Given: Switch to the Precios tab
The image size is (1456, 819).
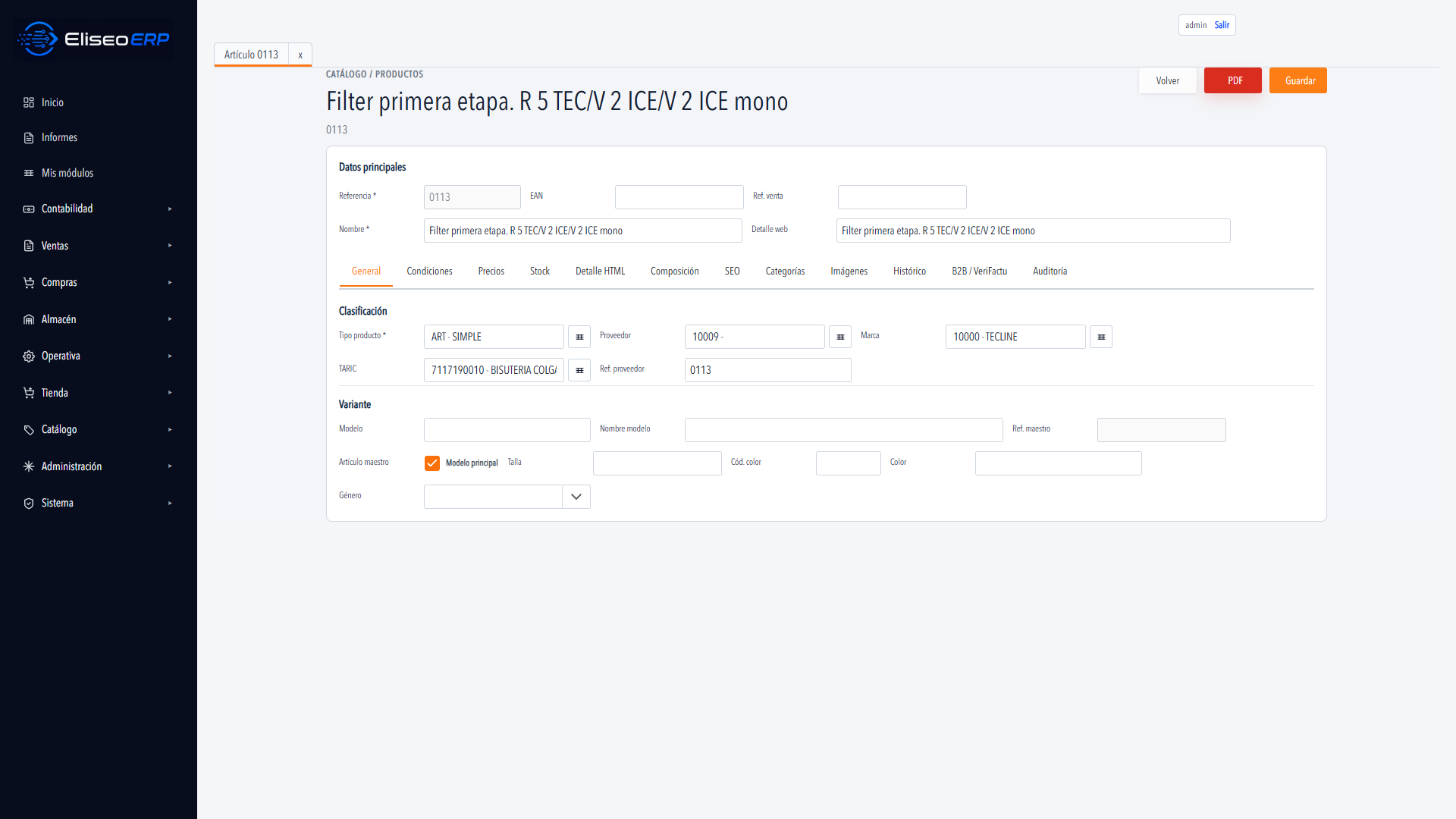Looking at the screenshot, I should [x=491, y=271].
